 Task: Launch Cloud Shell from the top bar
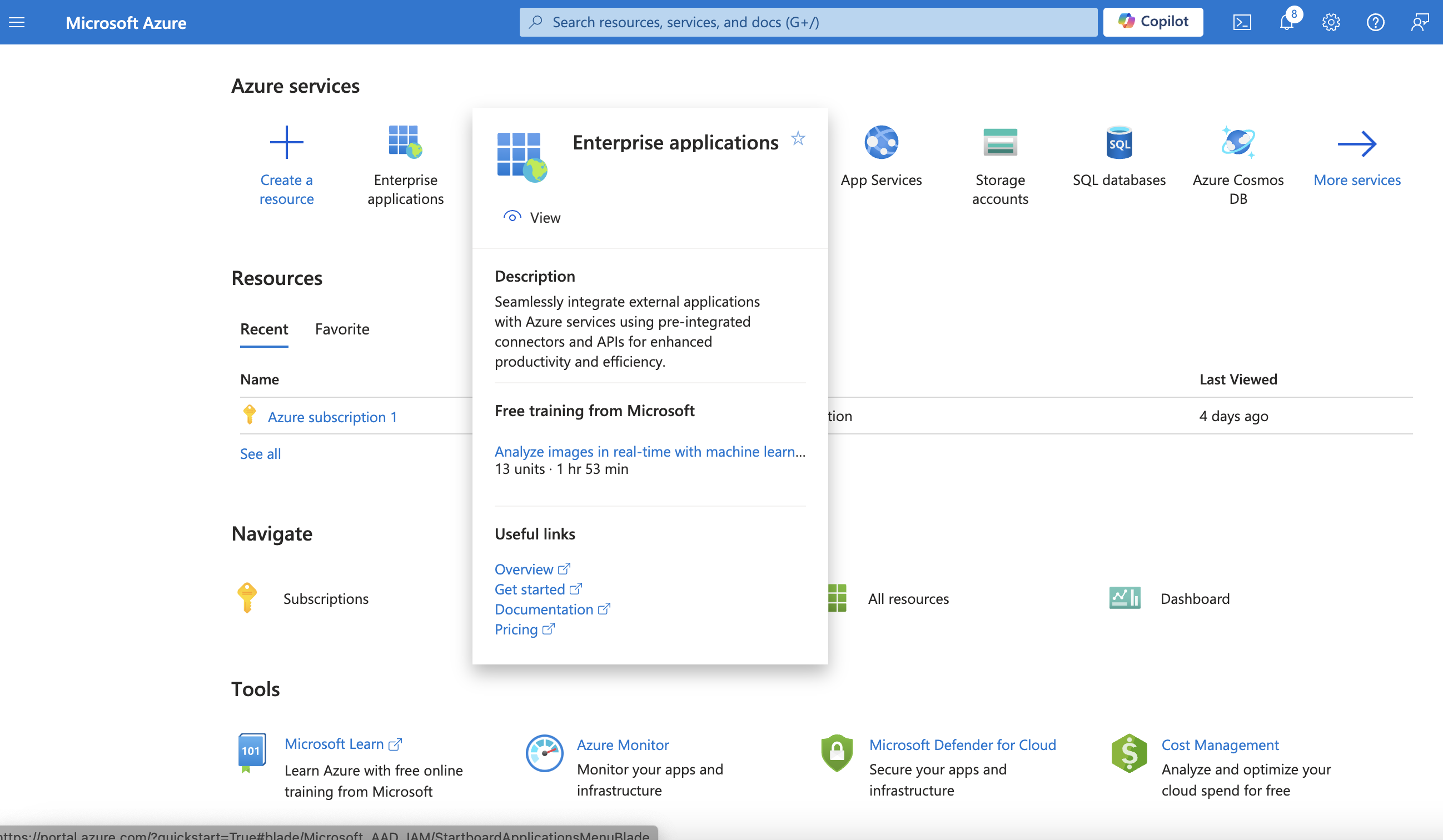(1241, 22)
